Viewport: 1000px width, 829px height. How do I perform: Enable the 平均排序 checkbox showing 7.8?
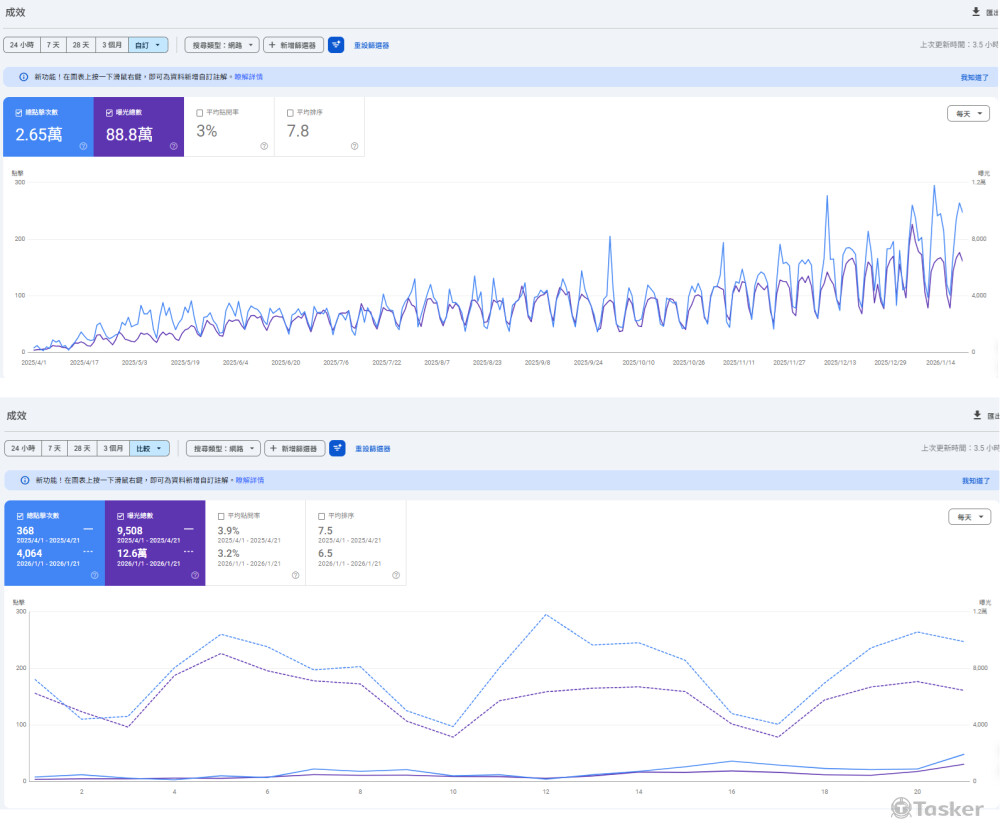pyautogui.click(x=290, y=113)
